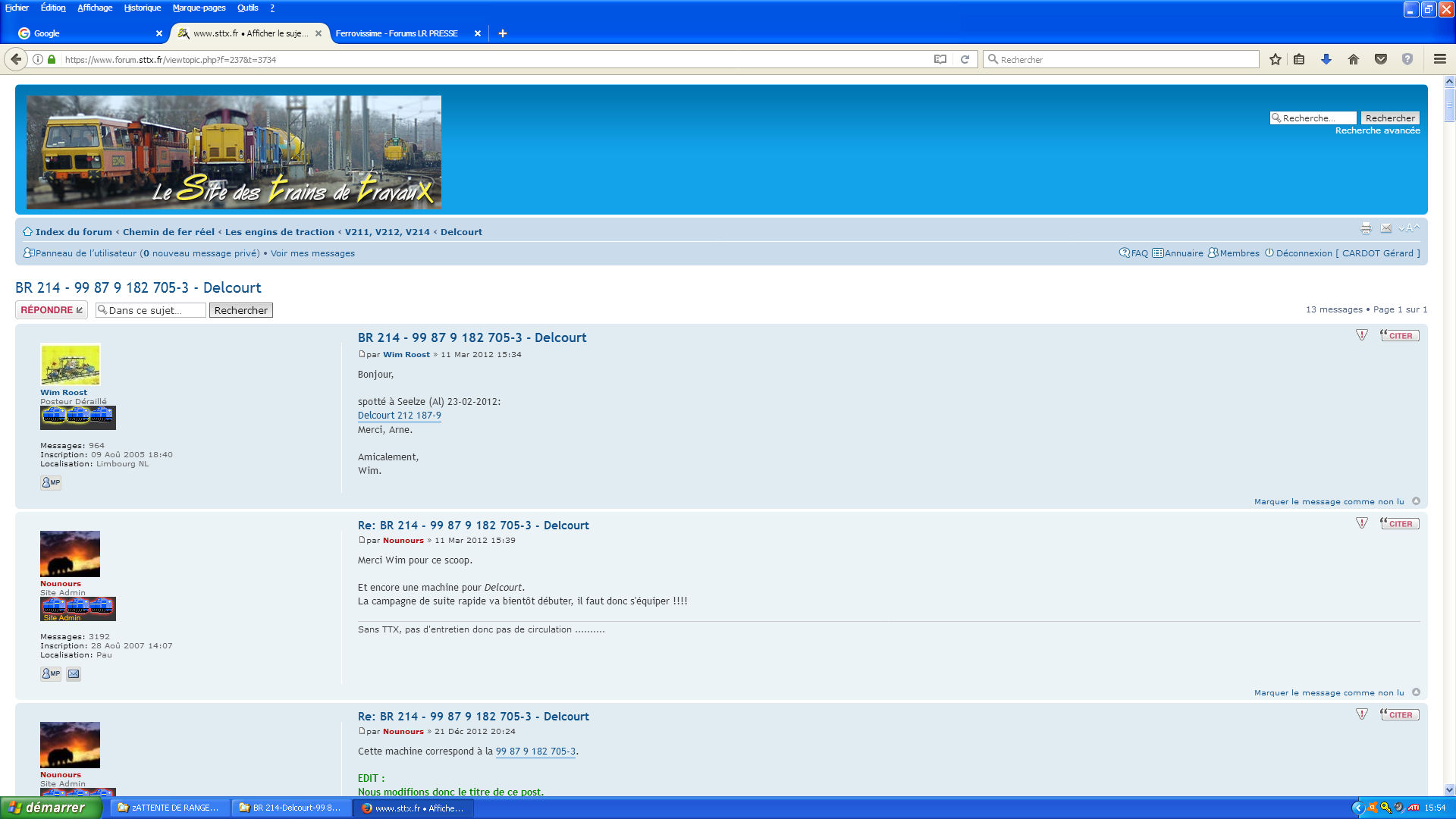Quote the second post with CITER
Image resolution: width=1456 pixels, height=819 pixels.
[1400, 523]
